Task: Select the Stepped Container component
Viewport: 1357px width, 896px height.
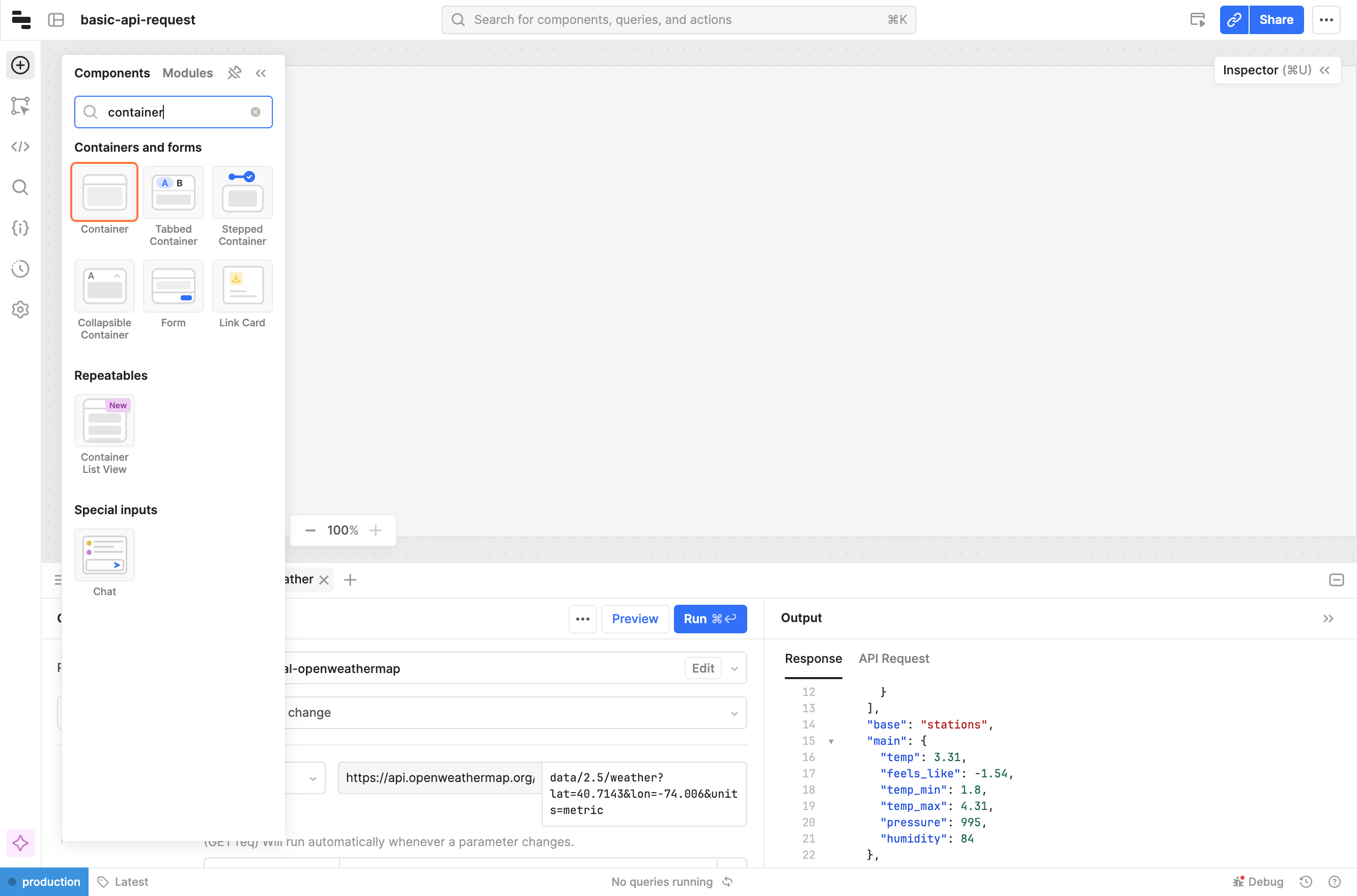Action: [242, 192]
